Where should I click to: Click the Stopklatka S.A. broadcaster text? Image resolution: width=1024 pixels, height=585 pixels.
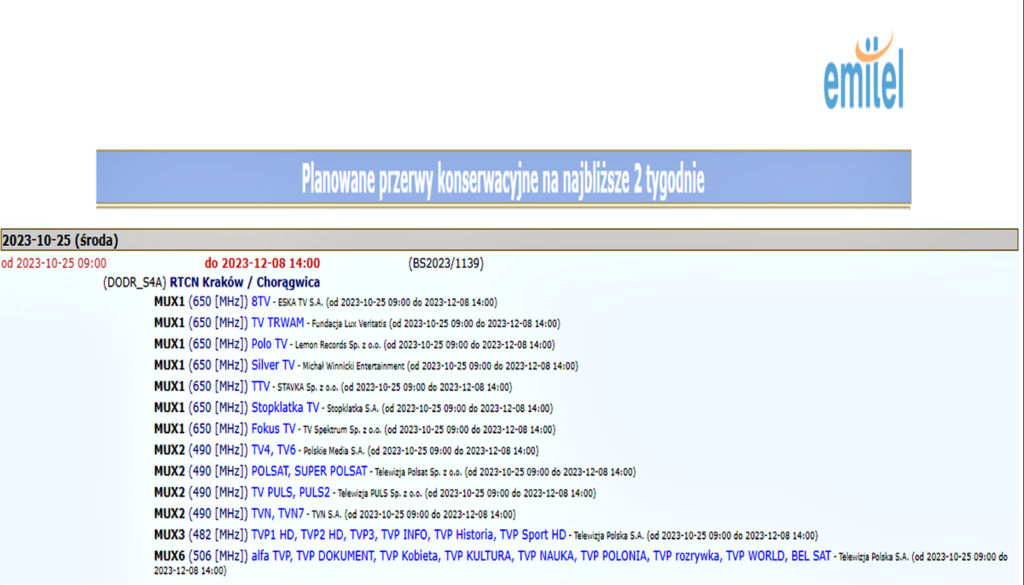coord(353,409)
